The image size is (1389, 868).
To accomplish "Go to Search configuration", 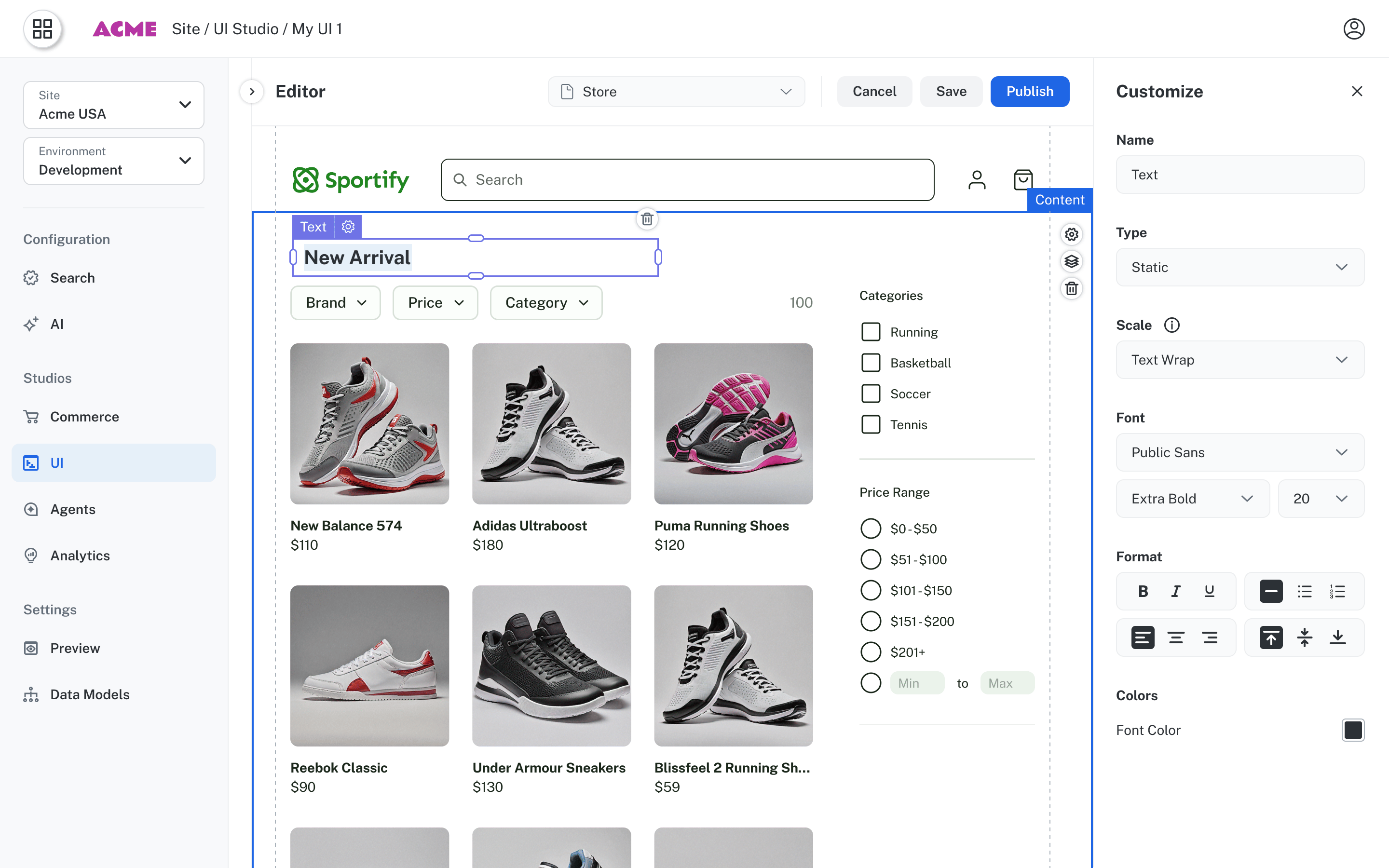I will [x=114, y=278].
